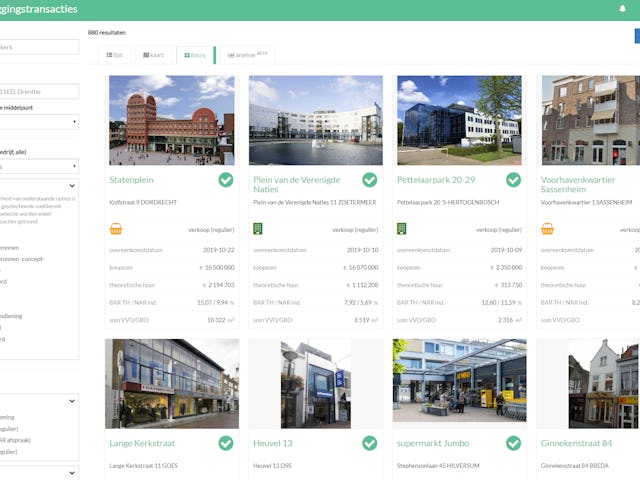This screenshot has height=480, width=640.
Task: Open the Statenplein property title link
Action: pyautogui.click(x=132, y=180)
